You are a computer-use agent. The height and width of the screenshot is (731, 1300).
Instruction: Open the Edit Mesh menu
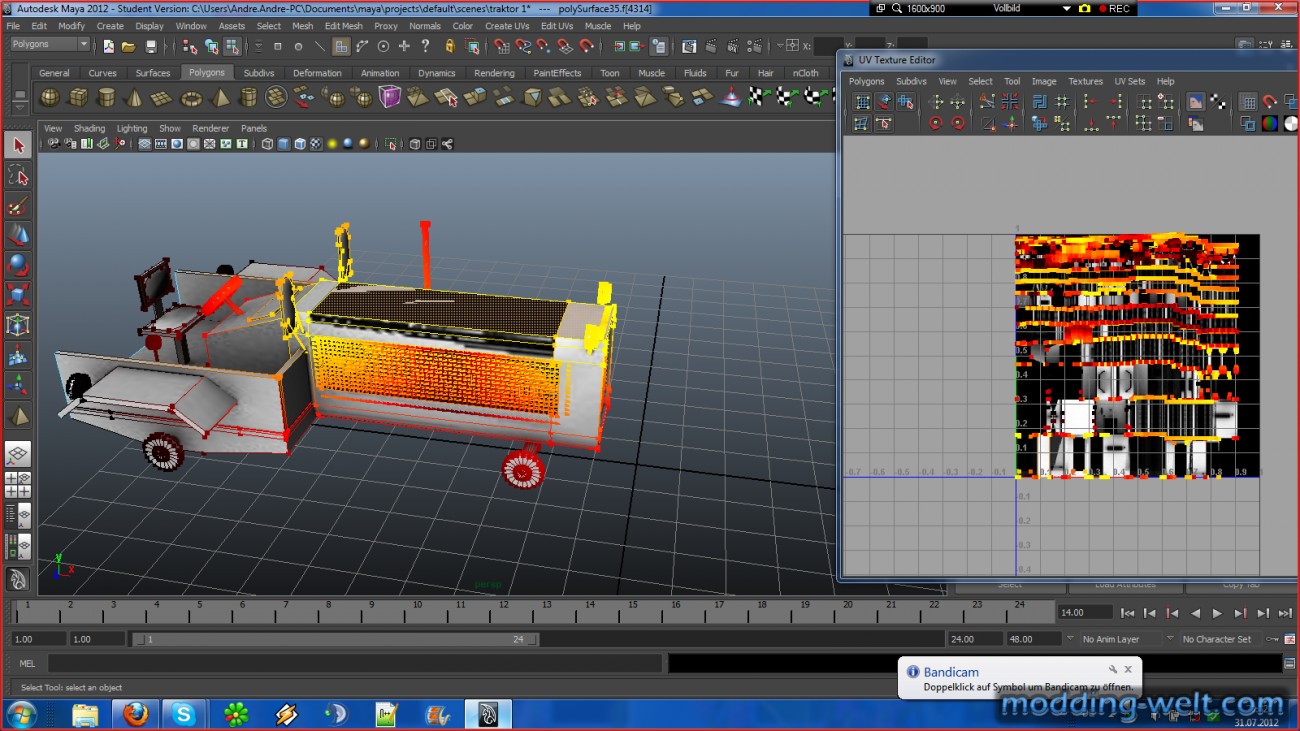343,26
